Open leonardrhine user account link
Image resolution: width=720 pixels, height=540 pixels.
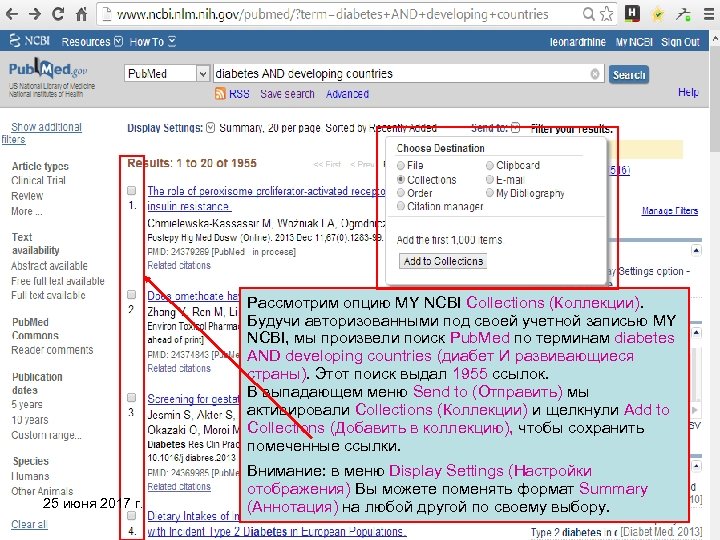pyautogui.click(x=577, y=42)
